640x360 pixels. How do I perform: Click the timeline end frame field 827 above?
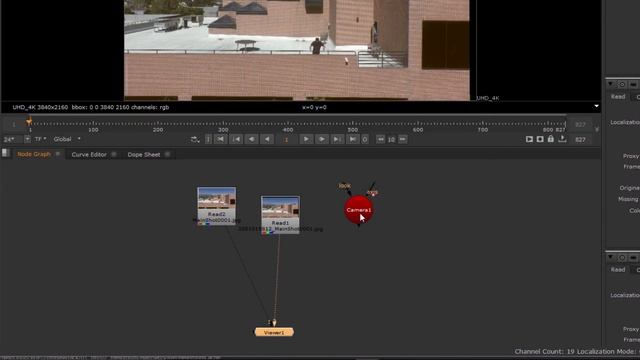tap(580, 124)
